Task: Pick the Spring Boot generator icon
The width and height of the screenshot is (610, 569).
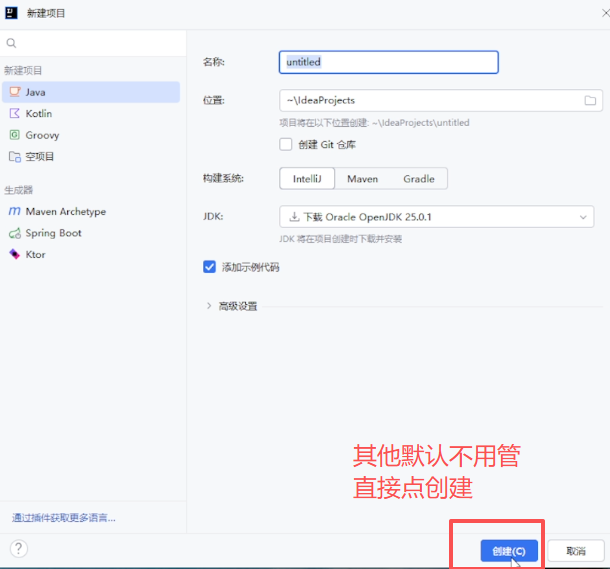Action: [15, 233]
